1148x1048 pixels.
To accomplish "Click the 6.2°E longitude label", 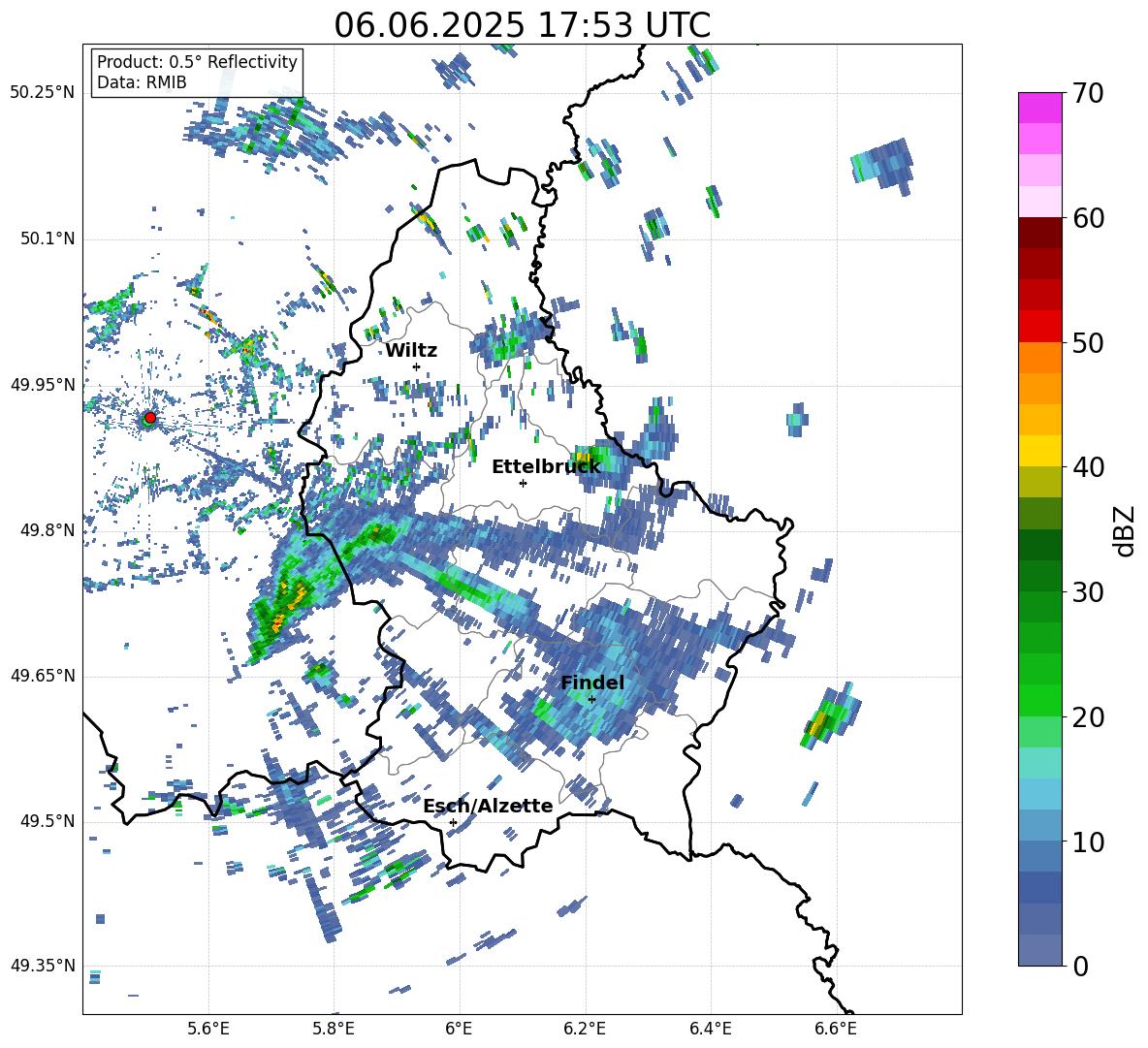I will (585, 1029).
